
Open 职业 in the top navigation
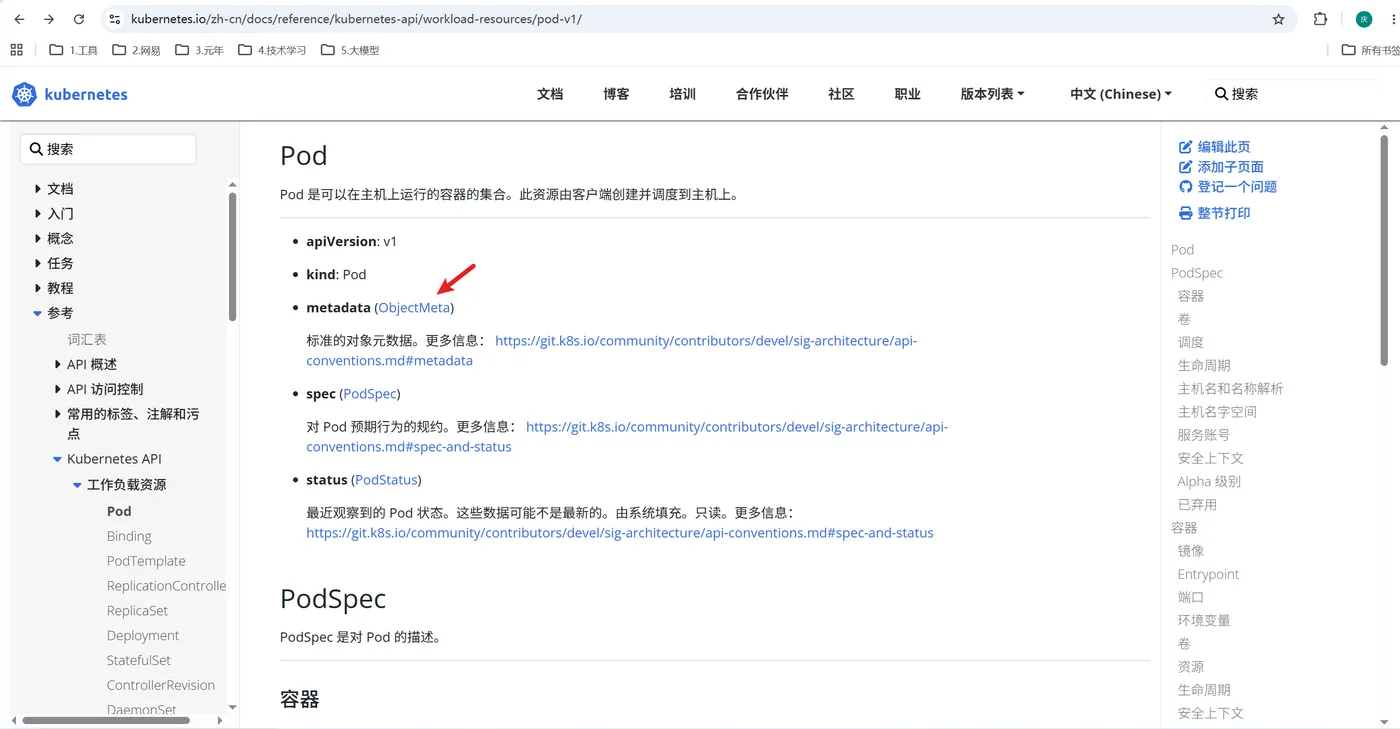coord(908,94)
